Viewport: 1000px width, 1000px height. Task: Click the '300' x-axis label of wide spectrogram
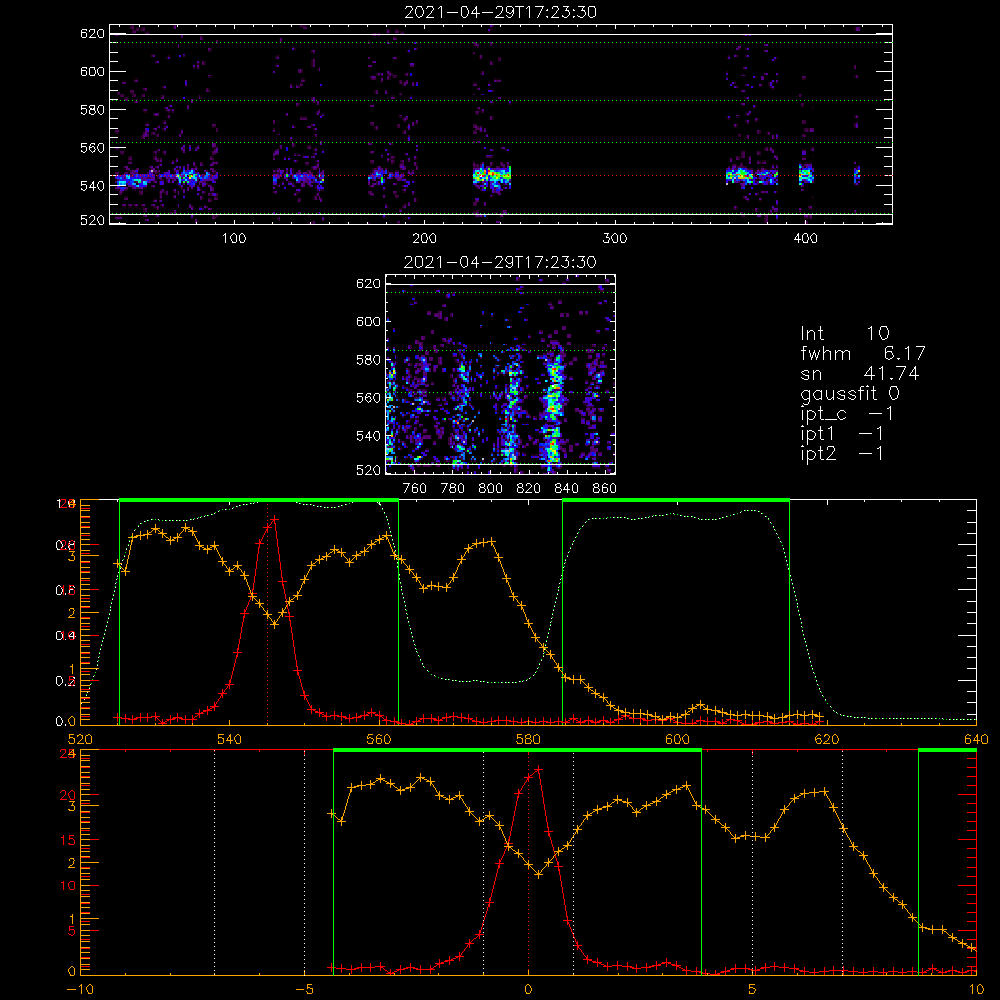point(615,239)
